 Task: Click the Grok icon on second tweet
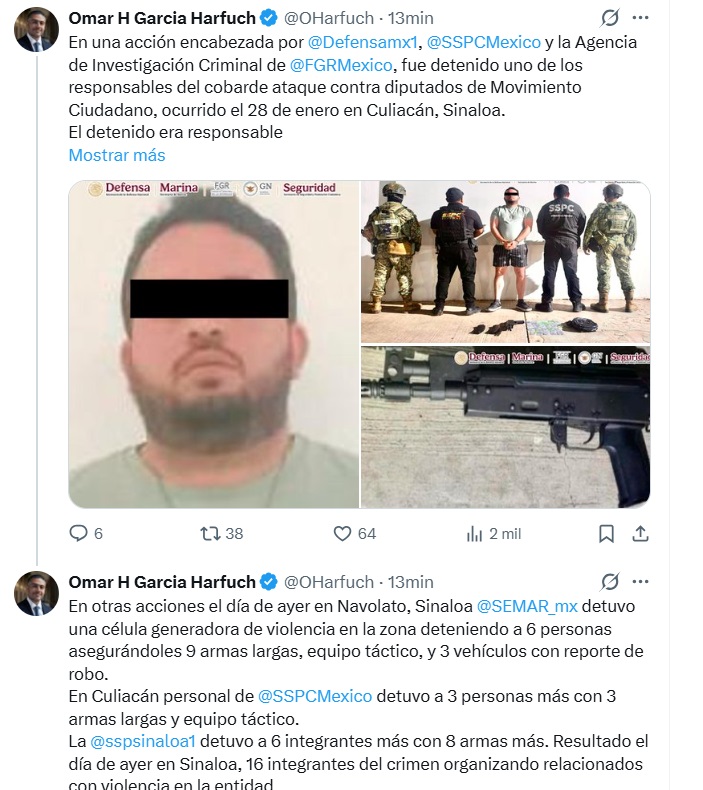[x=610, y=582]
